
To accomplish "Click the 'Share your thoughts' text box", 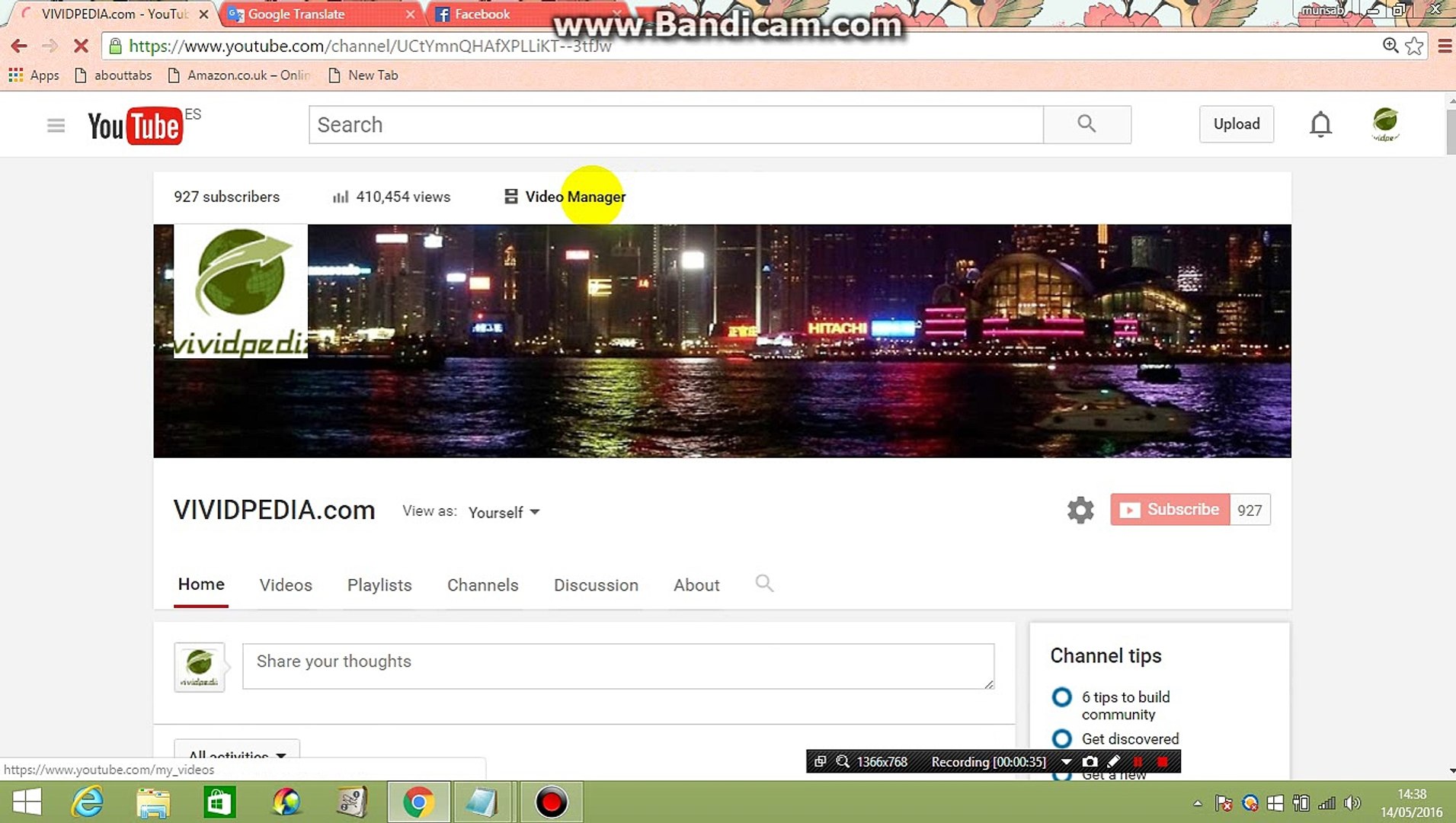I will (x=618, y=666).
